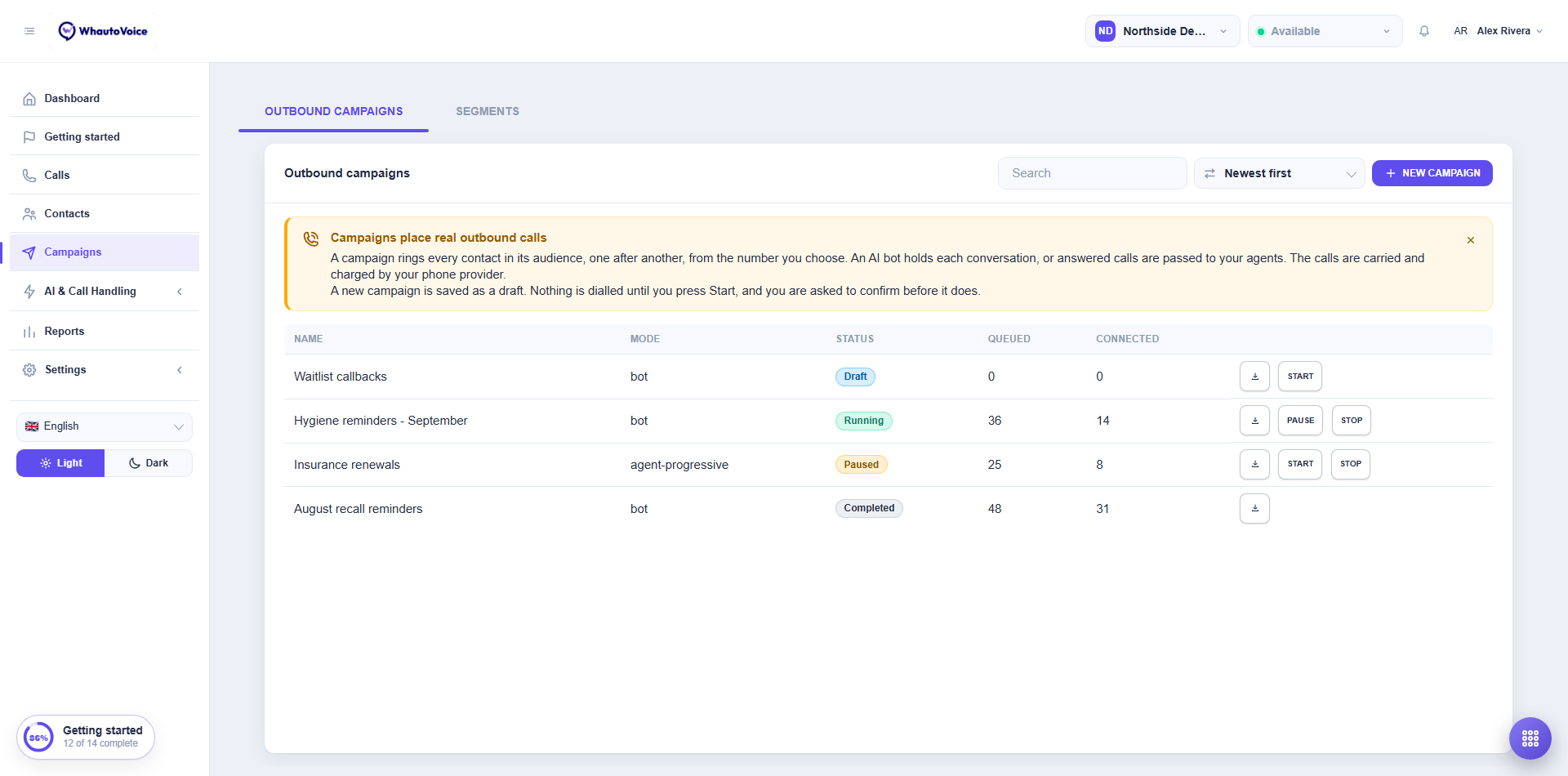Go to Dashboard in sidebar

point(105,98)
